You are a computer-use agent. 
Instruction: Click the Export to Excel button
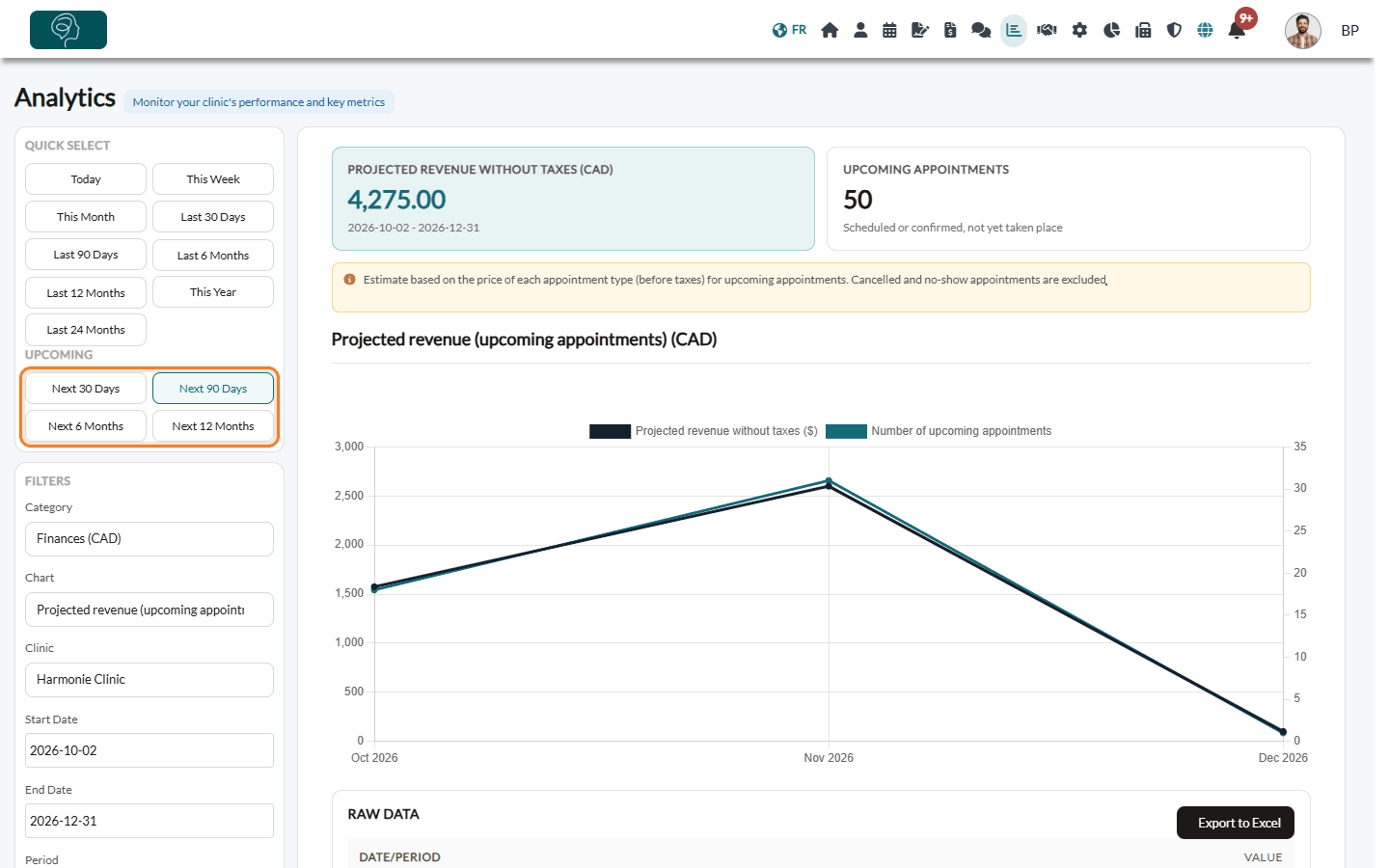[1236, 823]
